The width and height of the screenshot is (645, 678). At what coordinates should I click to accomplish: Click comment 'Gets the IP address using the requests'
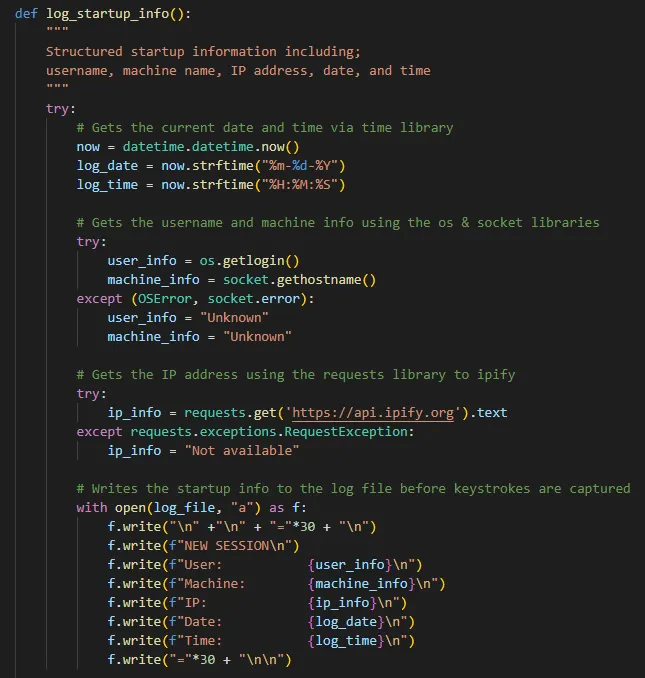(x=296, y=375)
